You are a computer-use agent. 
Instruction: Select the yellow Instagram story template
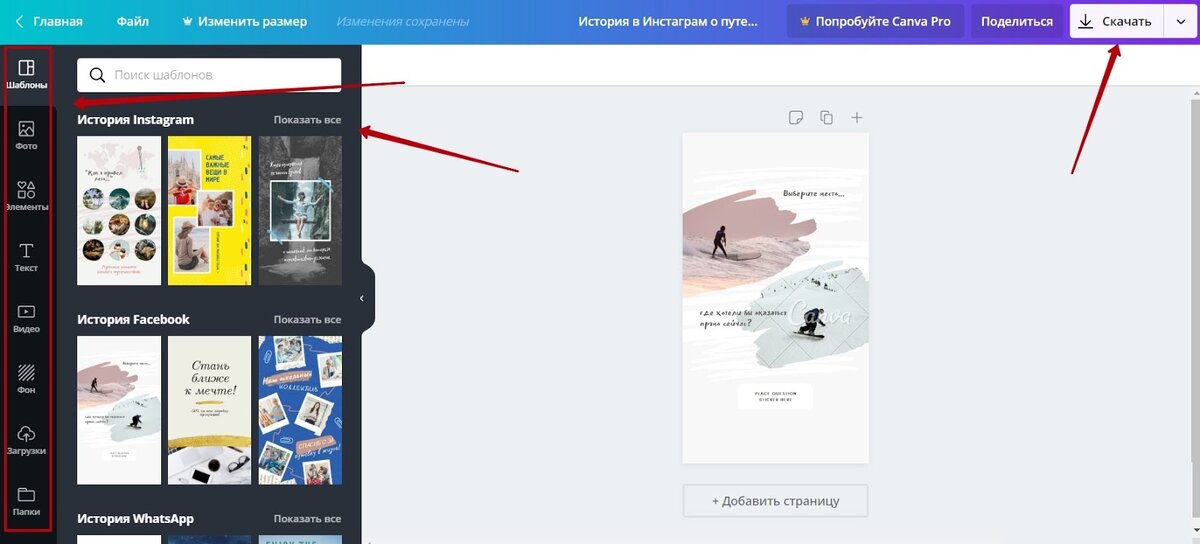point(209,210)
